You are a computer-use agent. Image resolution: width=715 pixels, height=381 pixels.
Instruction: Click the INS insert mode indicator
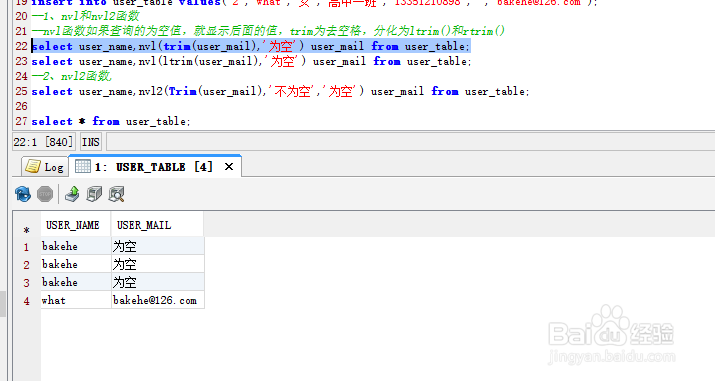pyautogui.click(x=91, y=142)
